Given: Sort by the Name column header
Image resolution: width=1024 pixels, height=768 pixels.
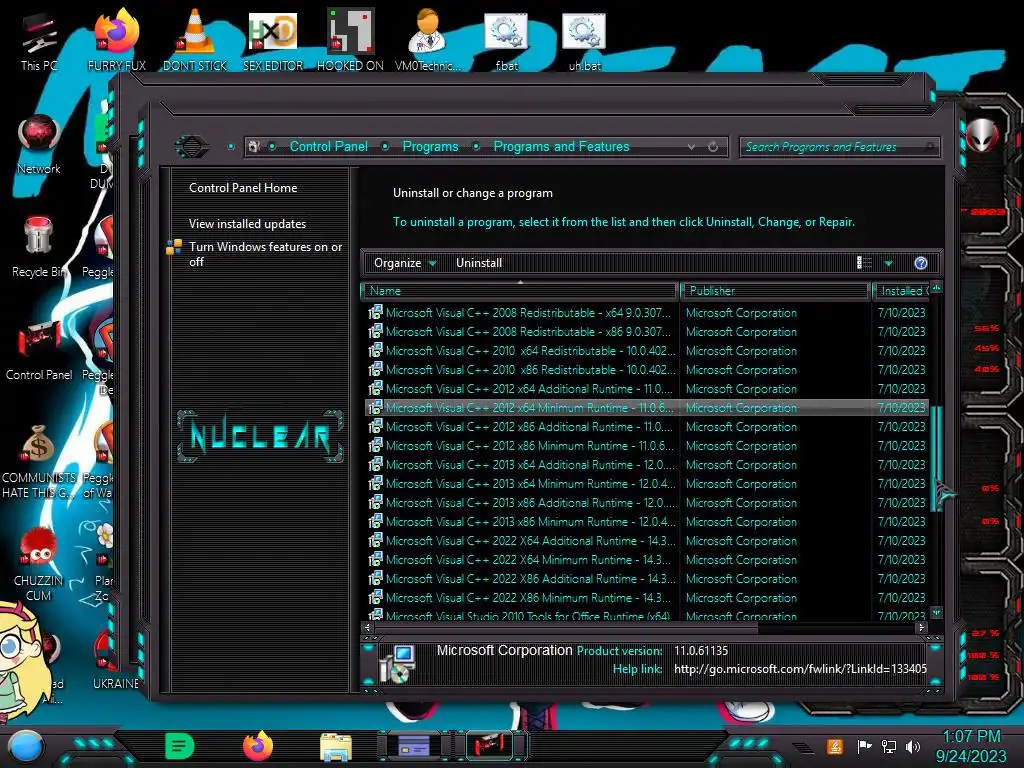Looking at the screenshot, I should pos(520,291).
